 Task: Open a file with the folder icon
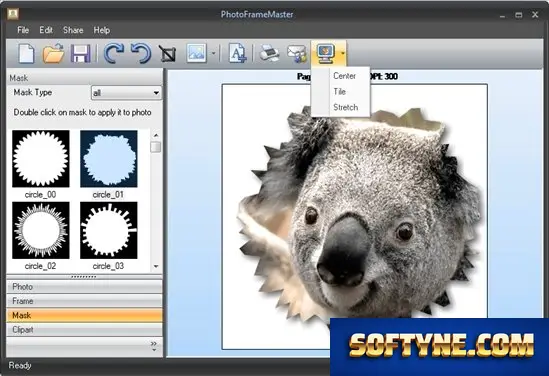(x=53, y=54)
